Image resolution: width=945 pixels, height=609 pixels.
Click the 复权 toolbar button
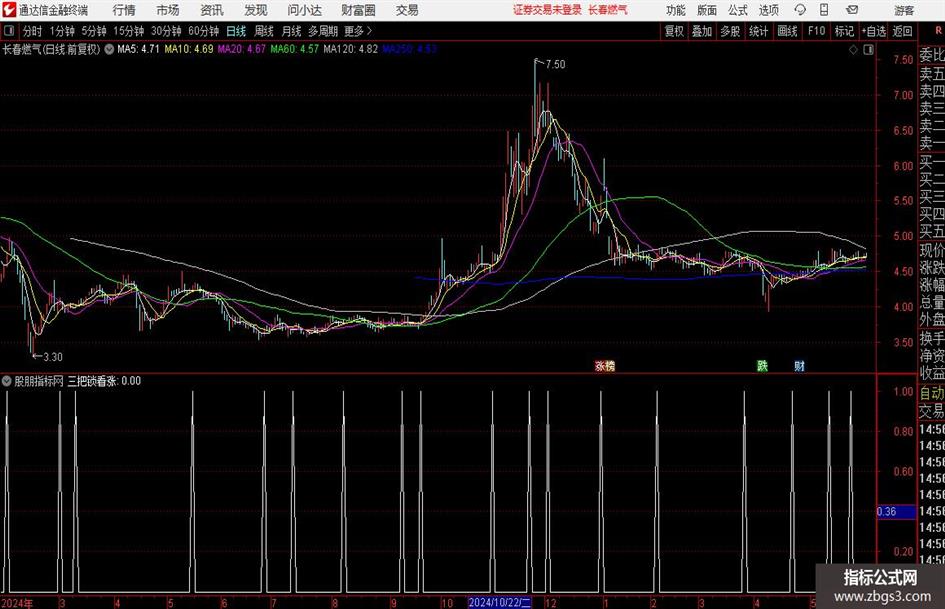click(x=674, y=31)
